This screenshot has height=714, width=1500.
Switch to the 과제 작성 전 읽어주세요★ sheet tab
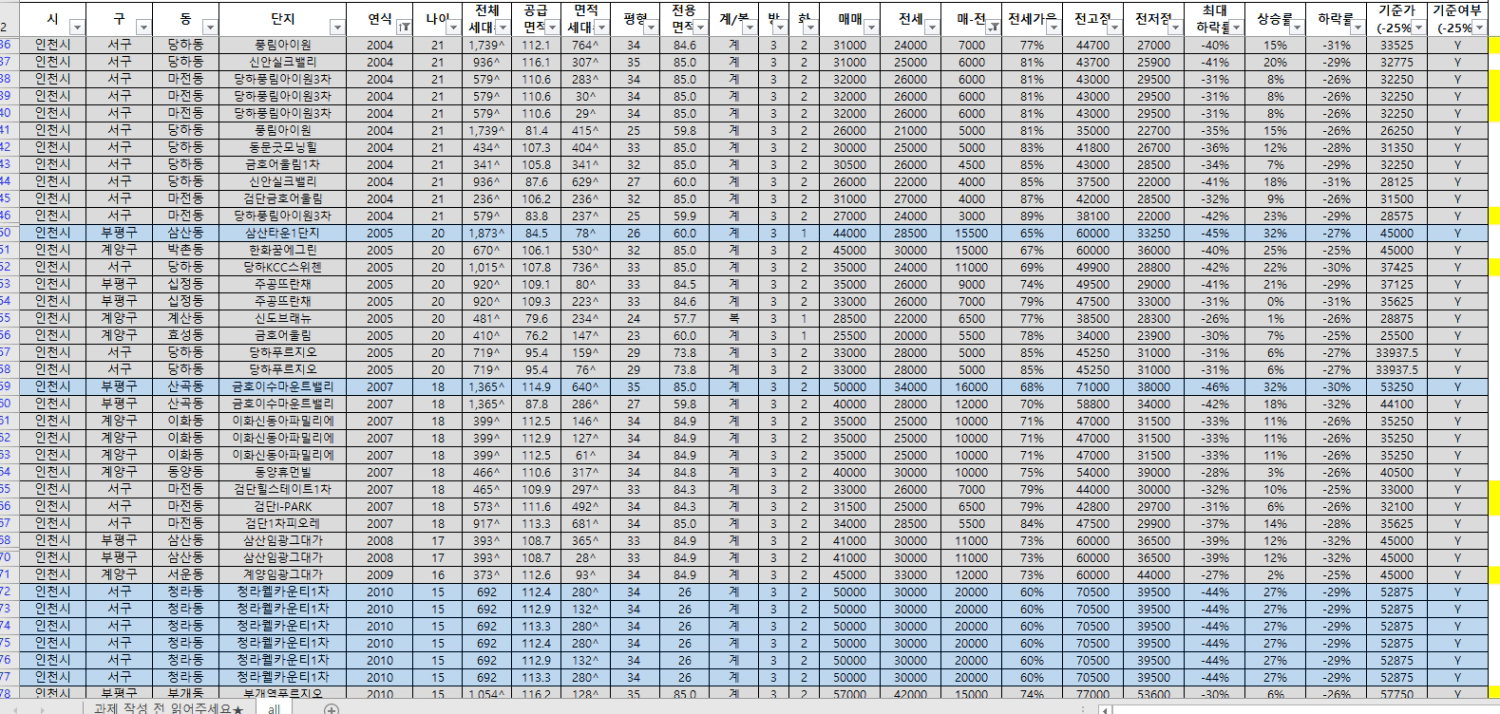coord(168,707)
